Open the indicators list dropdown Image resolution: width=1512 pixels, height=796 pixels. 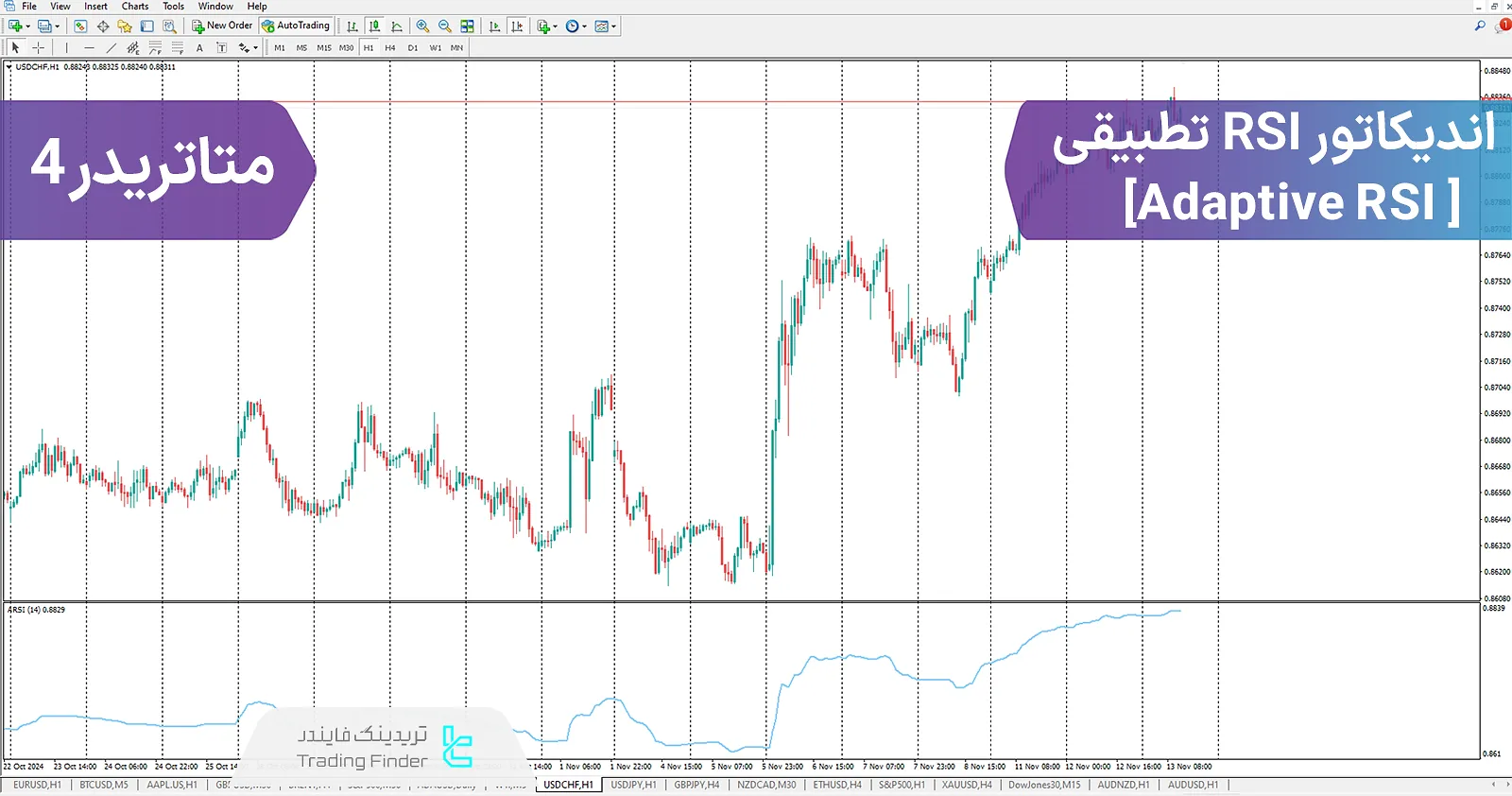(546, 26)
